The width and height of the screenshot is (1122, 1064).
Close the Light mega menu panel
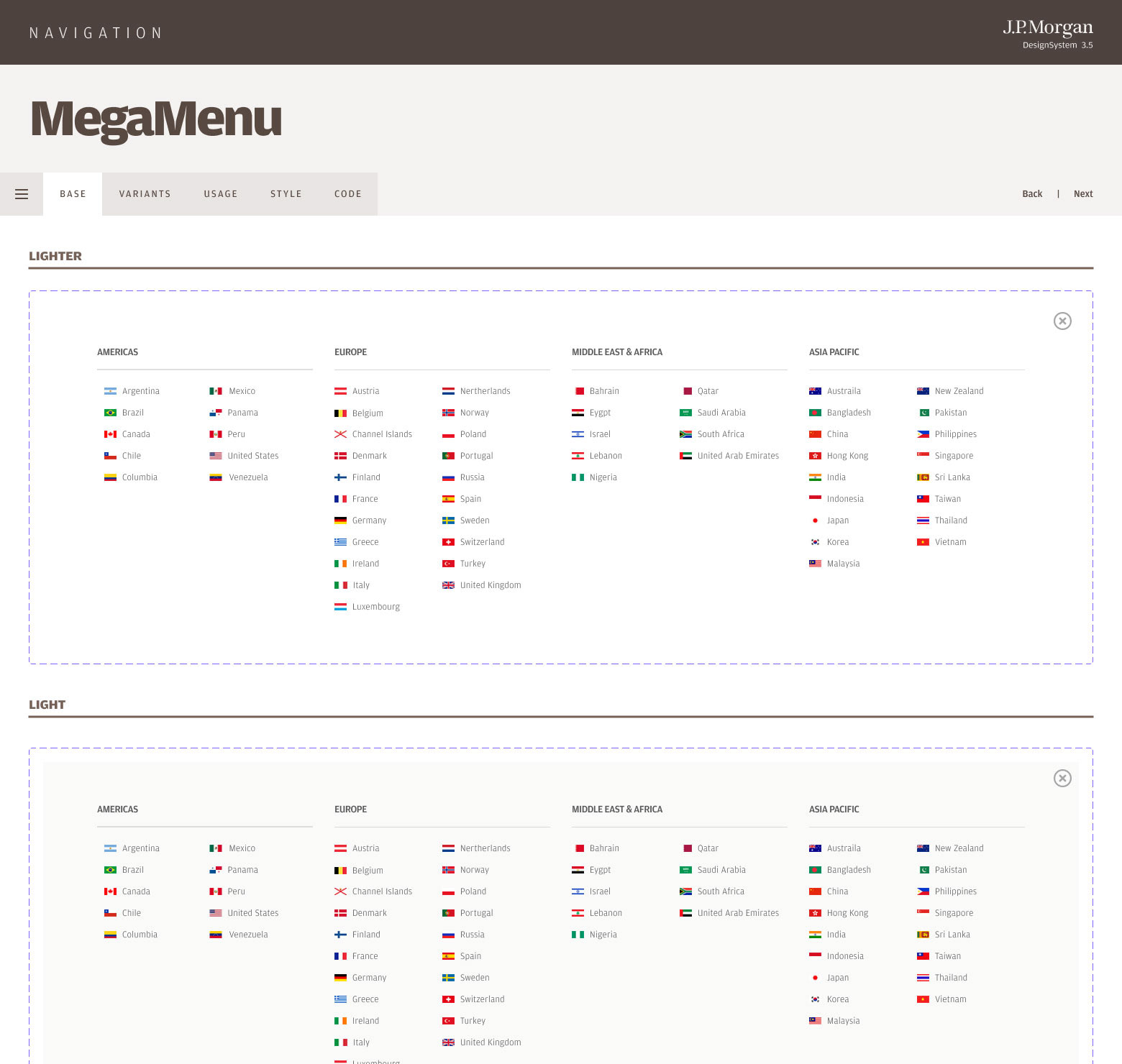click(x=1062, y=778)
